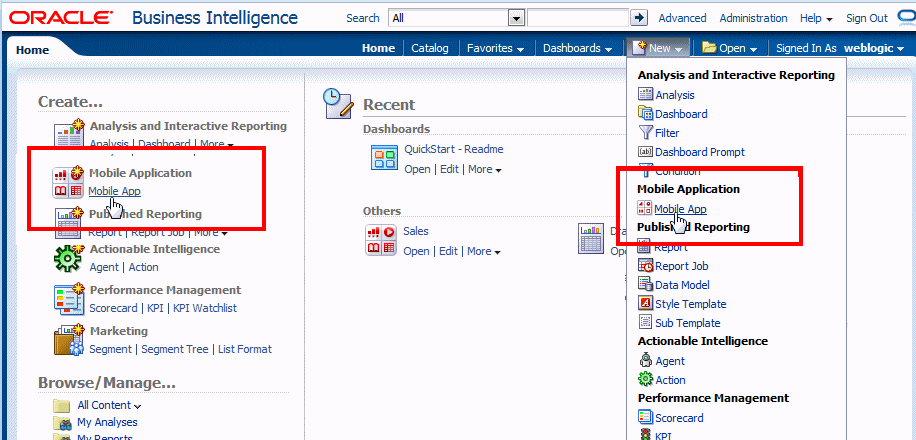The image size is (916, 440).
Task: Open the Administration link
Action: coord(753,18)
